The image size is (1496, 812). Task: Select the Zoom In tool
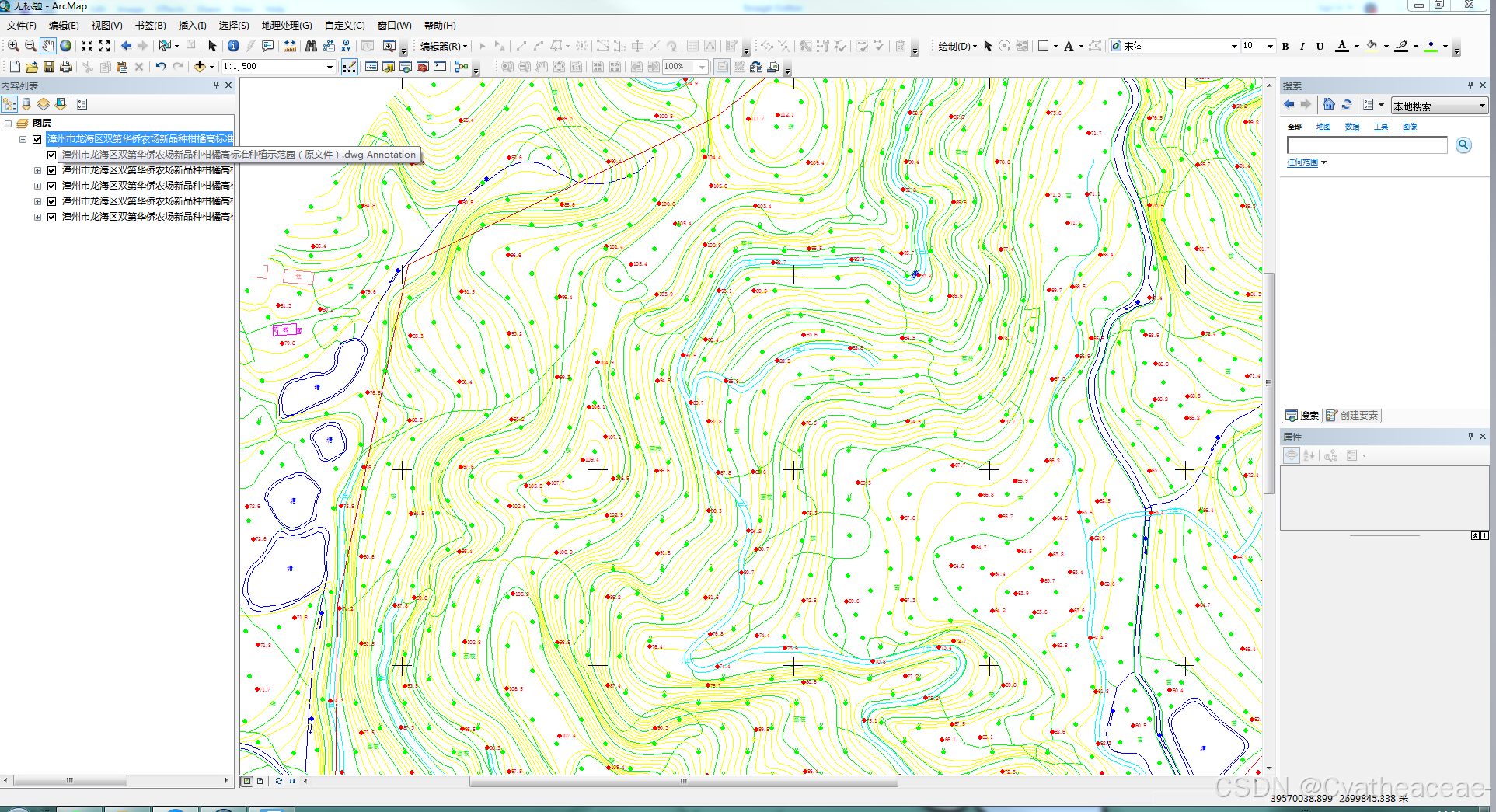click(13, 46)
